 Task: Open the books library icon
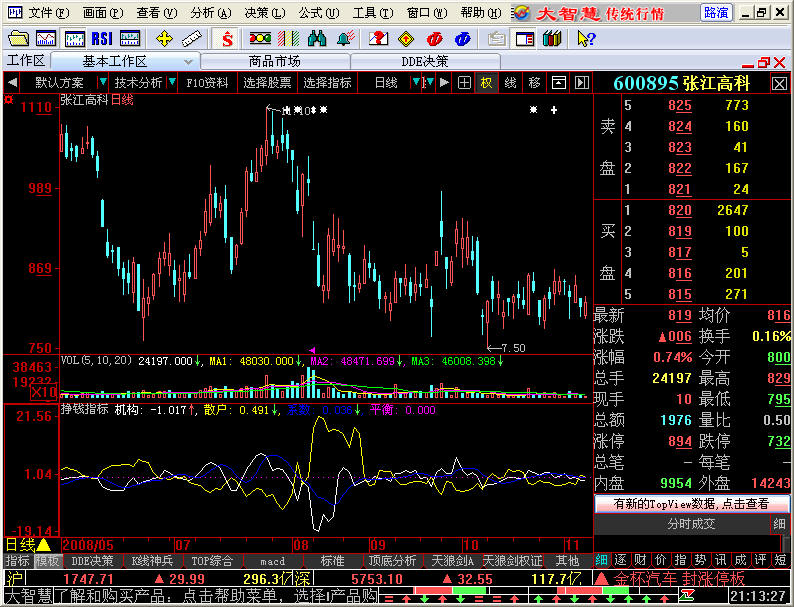tap(552, 38)
